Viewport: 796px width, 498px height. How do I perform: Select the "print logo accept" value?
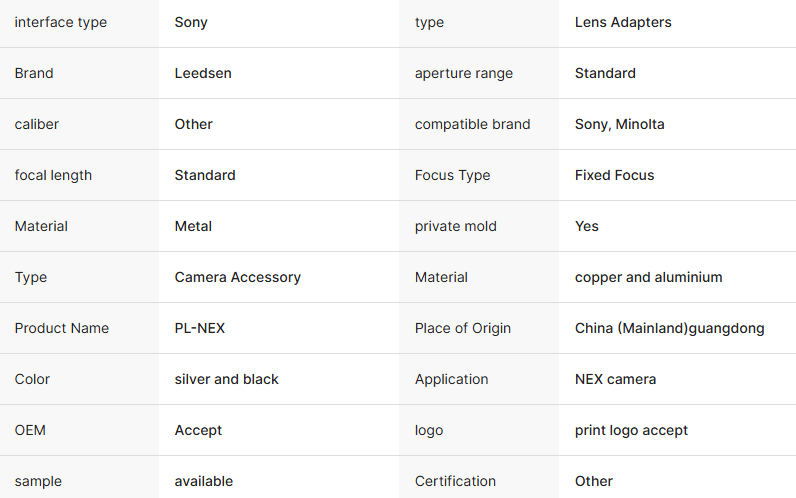tap(631, 430)
